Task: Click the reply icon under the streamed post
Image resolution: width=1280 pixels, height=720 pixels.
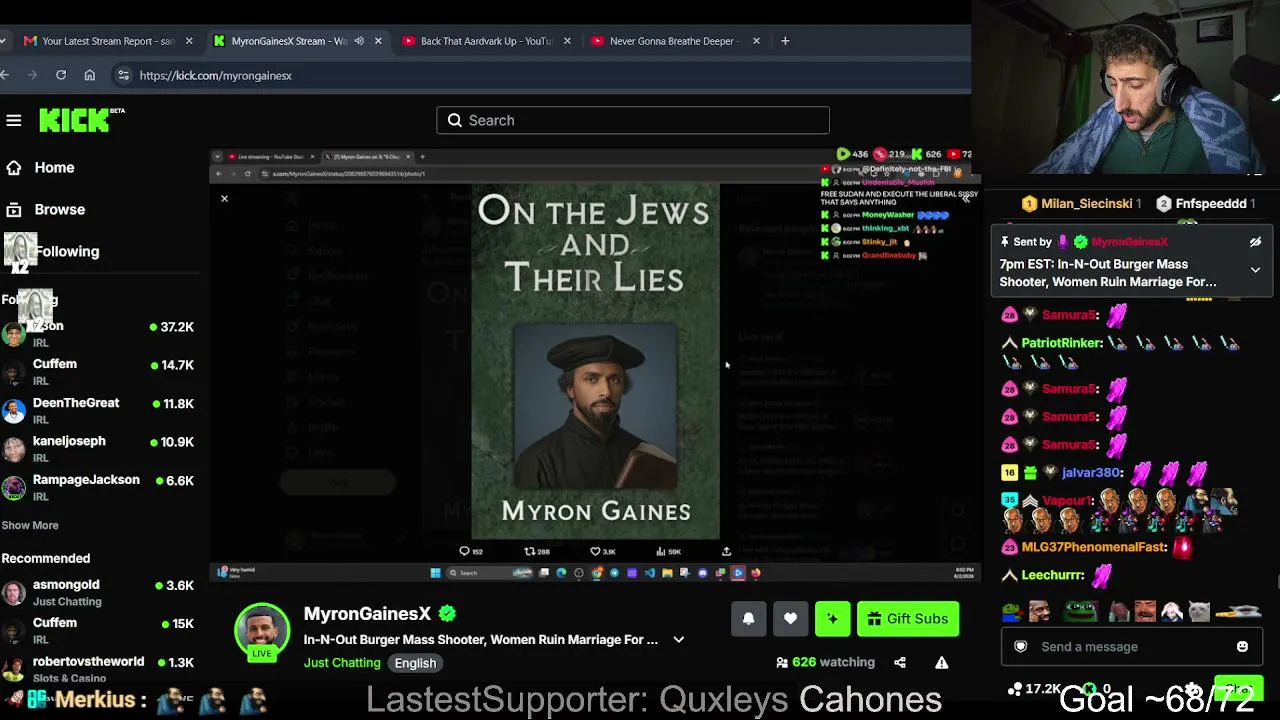Action: [464, 551]
